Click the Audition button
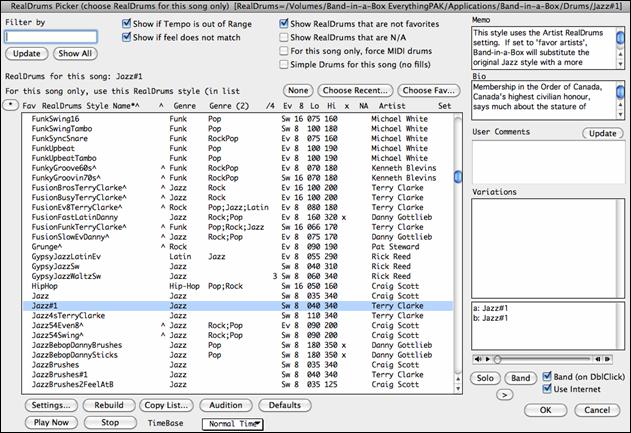The height and width of the screenshot is (433, 631). pyautogui.click(x=226, y=405)
